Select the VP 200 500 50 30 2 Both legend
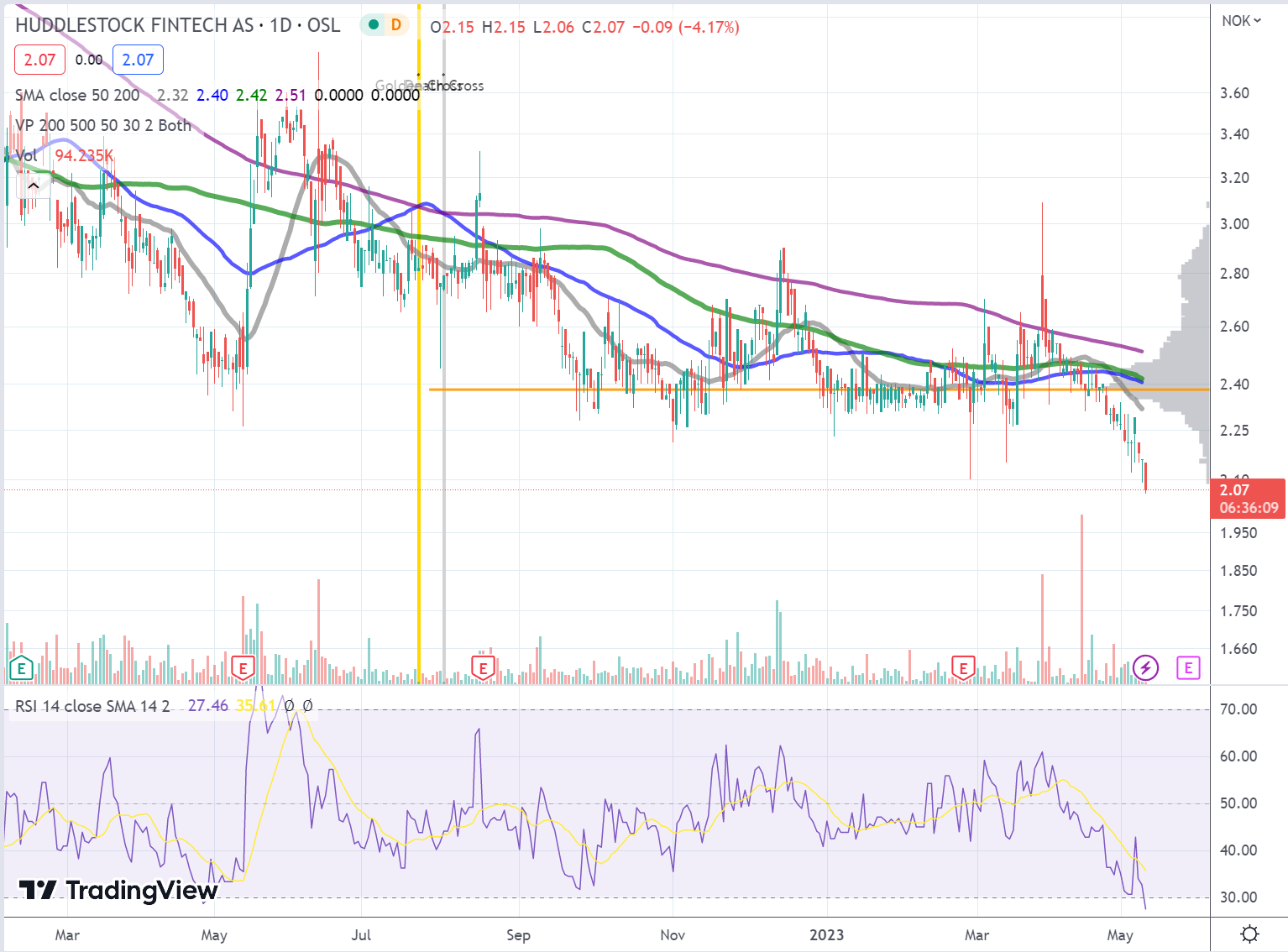The image size is (1288, 952). coord(103,125)
